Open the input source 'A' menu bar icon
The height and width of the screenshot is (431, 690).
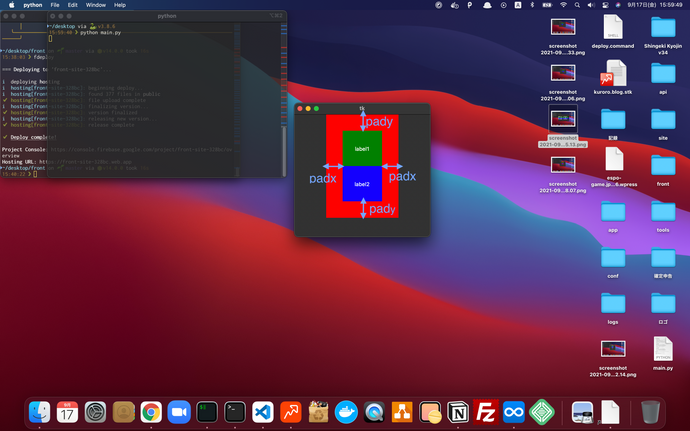click(518, 5)
